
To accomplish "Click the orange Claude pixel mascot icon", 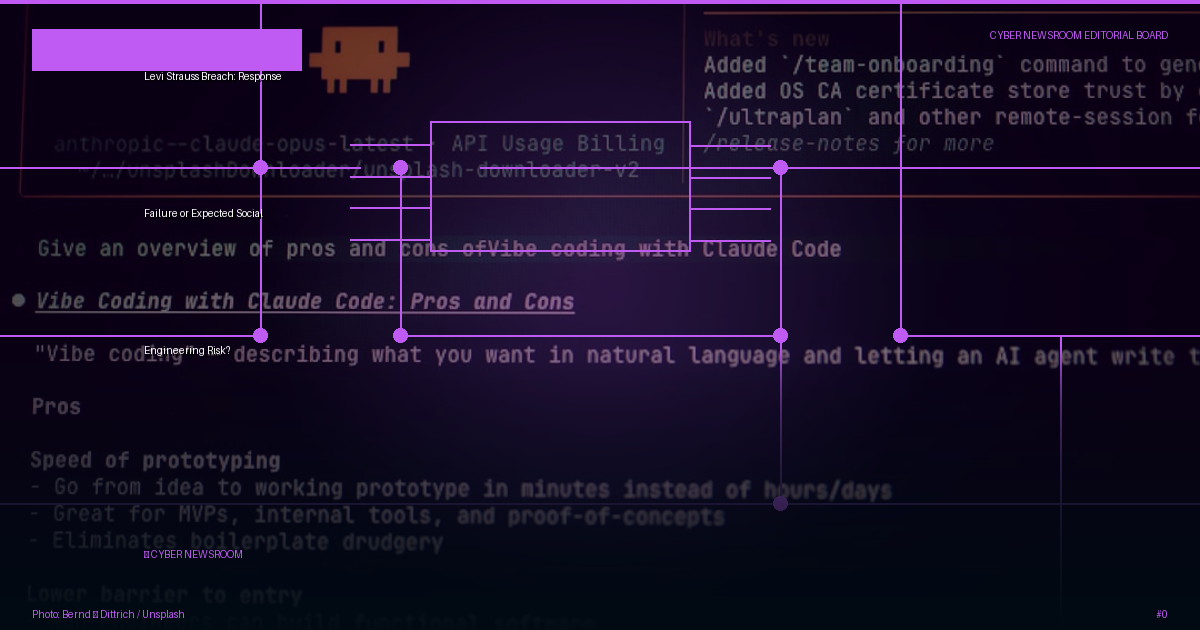I will pos(360,60).
